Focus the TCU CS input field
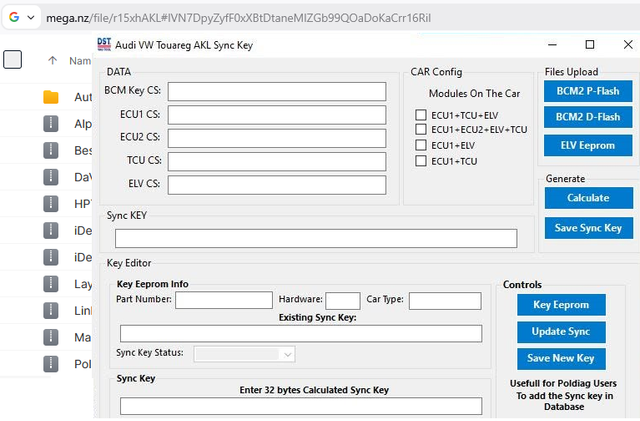 [277, 161]
